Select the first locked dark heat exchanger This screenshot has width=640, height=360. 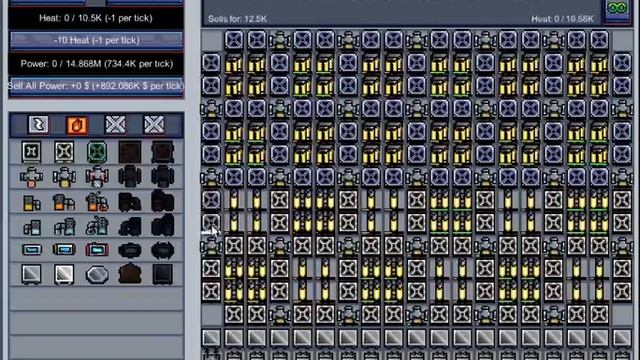pyautogui.click(x=130, y=177)
